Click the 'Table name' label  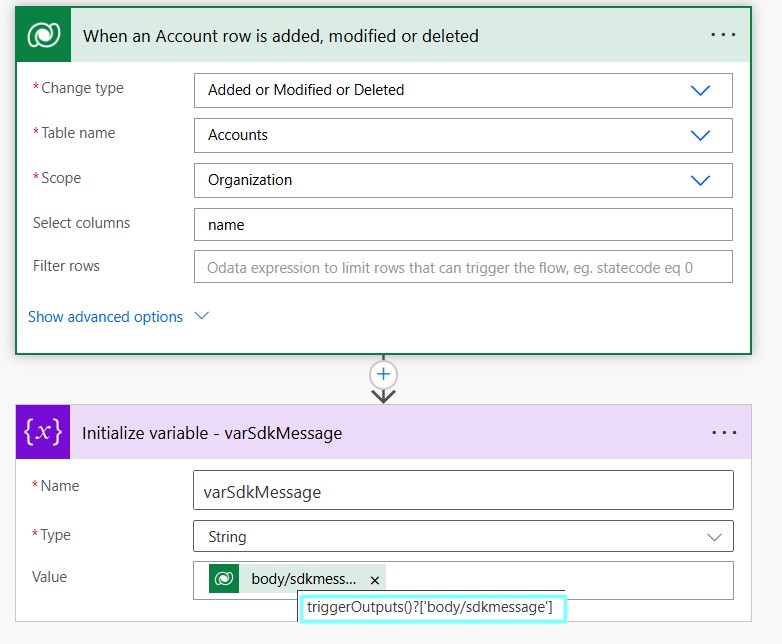coord(78,133)
